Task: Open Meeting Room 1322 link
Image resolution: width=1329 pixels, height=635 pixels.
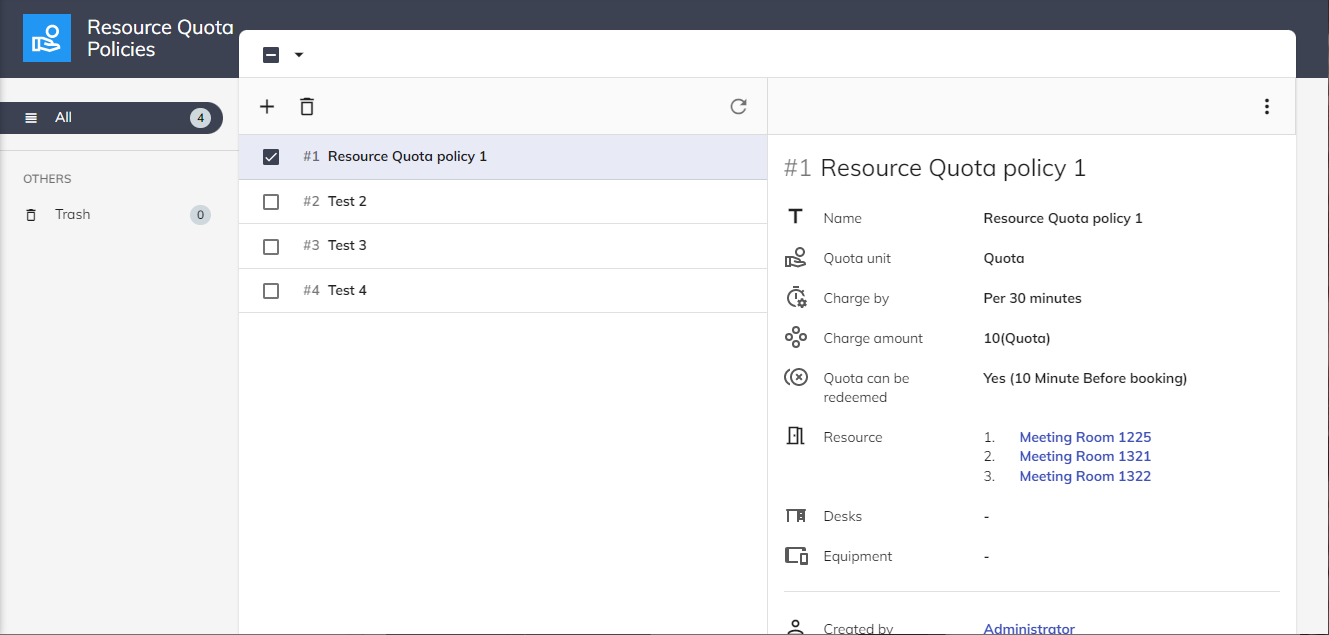Action: [1085, 477]
